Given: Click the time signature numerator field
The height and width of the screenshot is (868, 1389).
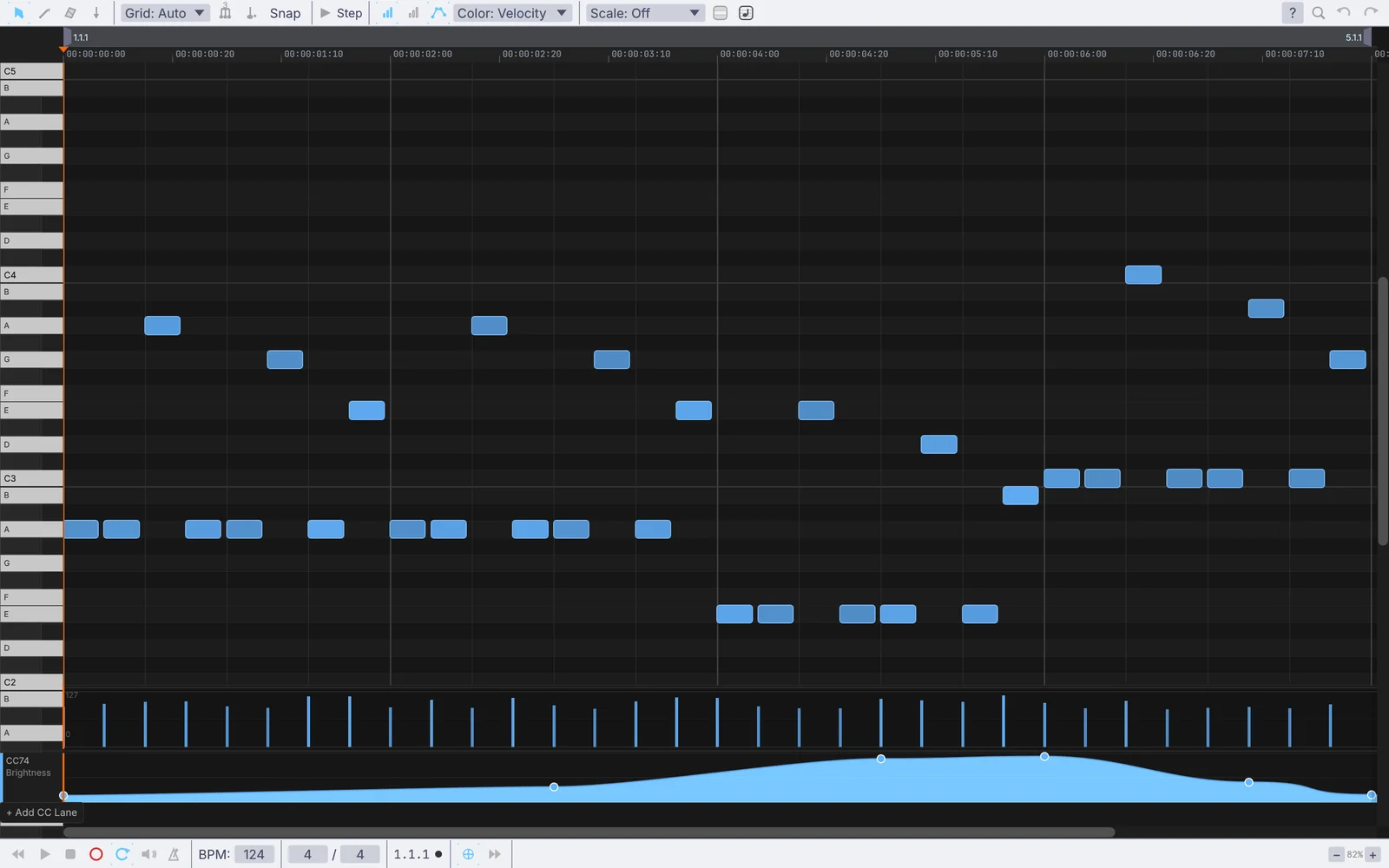Looking at the screenshot, I should click(307, 854).
